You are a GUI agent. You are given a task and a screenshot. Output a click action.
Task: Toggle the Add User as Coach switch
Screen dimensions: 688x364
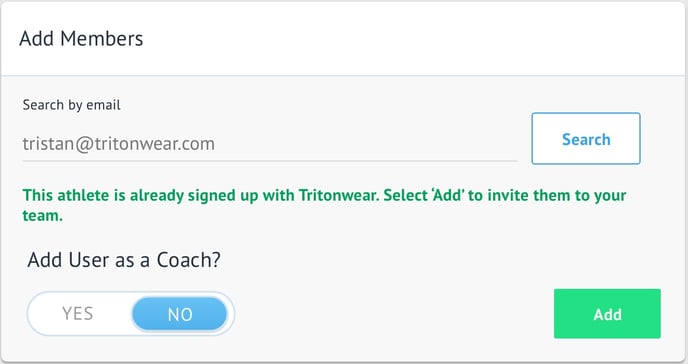tap(131, 314)
